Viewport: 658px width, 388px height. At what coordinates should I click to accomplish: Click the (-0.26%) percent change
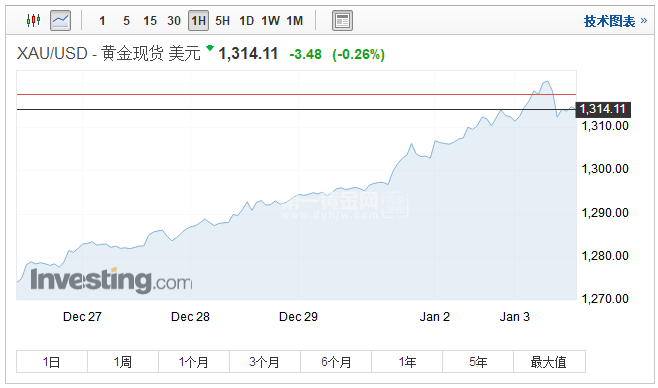pos(358,54)
